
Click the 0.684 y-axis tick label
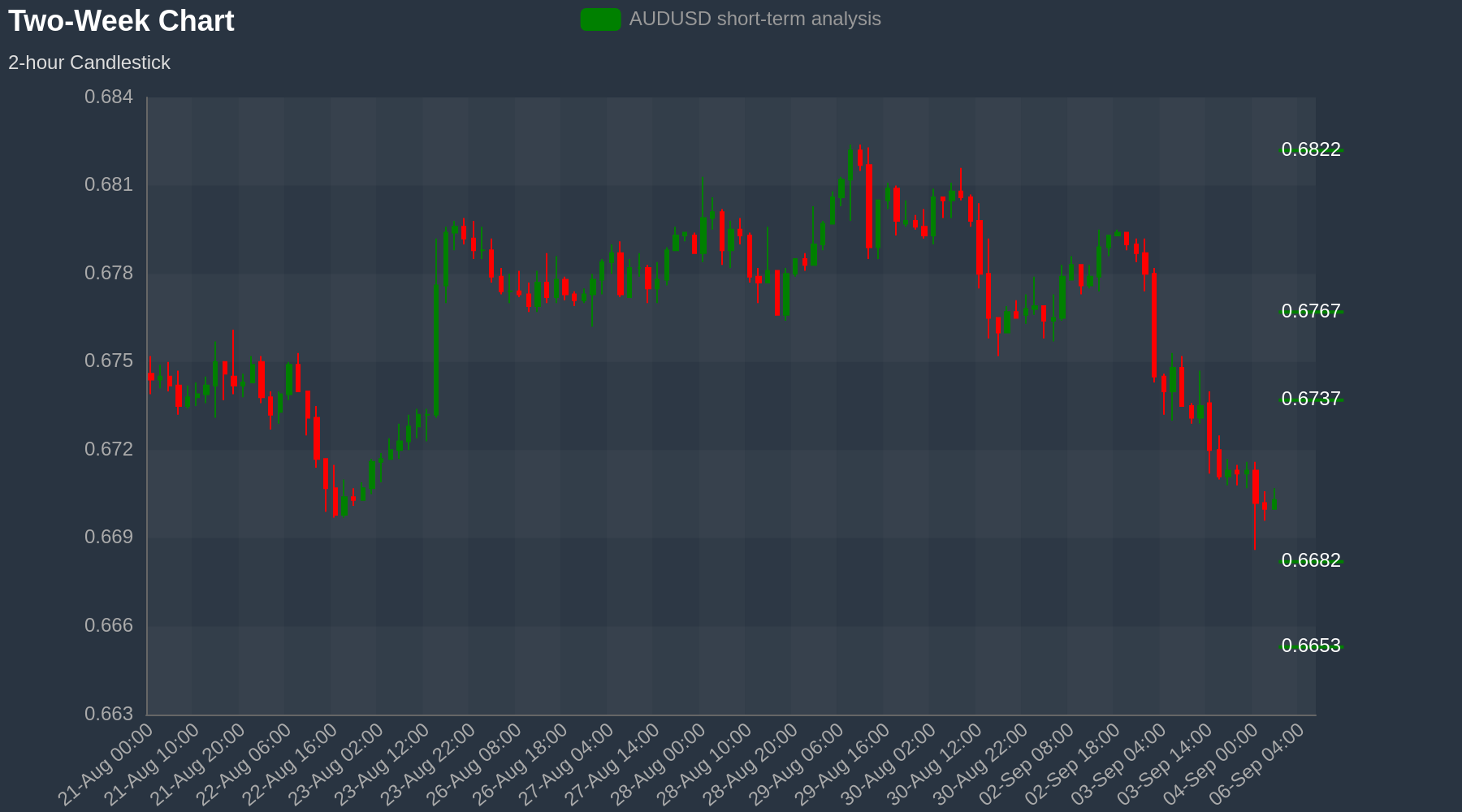coord(109,97)
